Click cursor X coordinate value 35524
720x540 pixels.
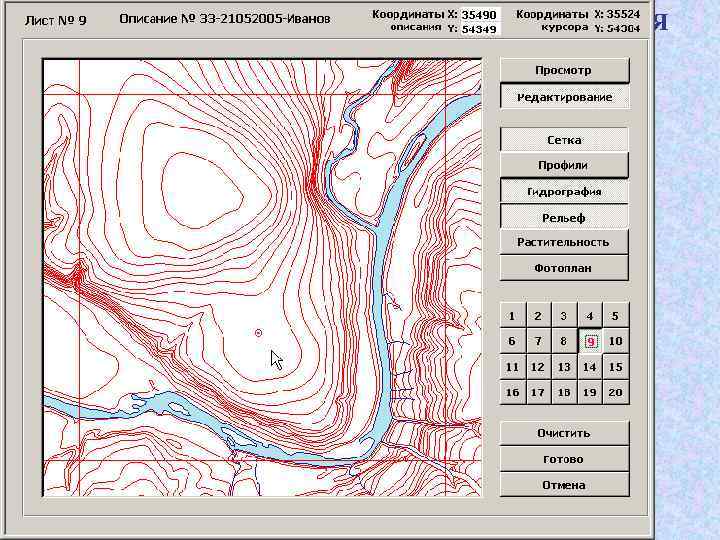pos(623,14)
